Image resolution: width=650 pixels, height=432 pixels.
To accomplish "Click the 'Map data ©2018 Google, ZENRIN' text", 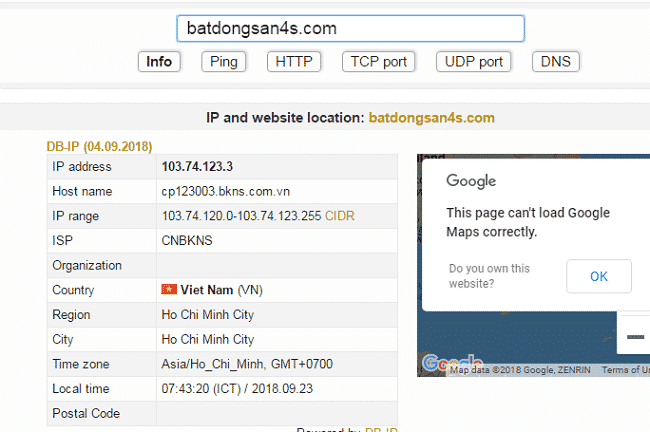I will click(x=520, y=370).
